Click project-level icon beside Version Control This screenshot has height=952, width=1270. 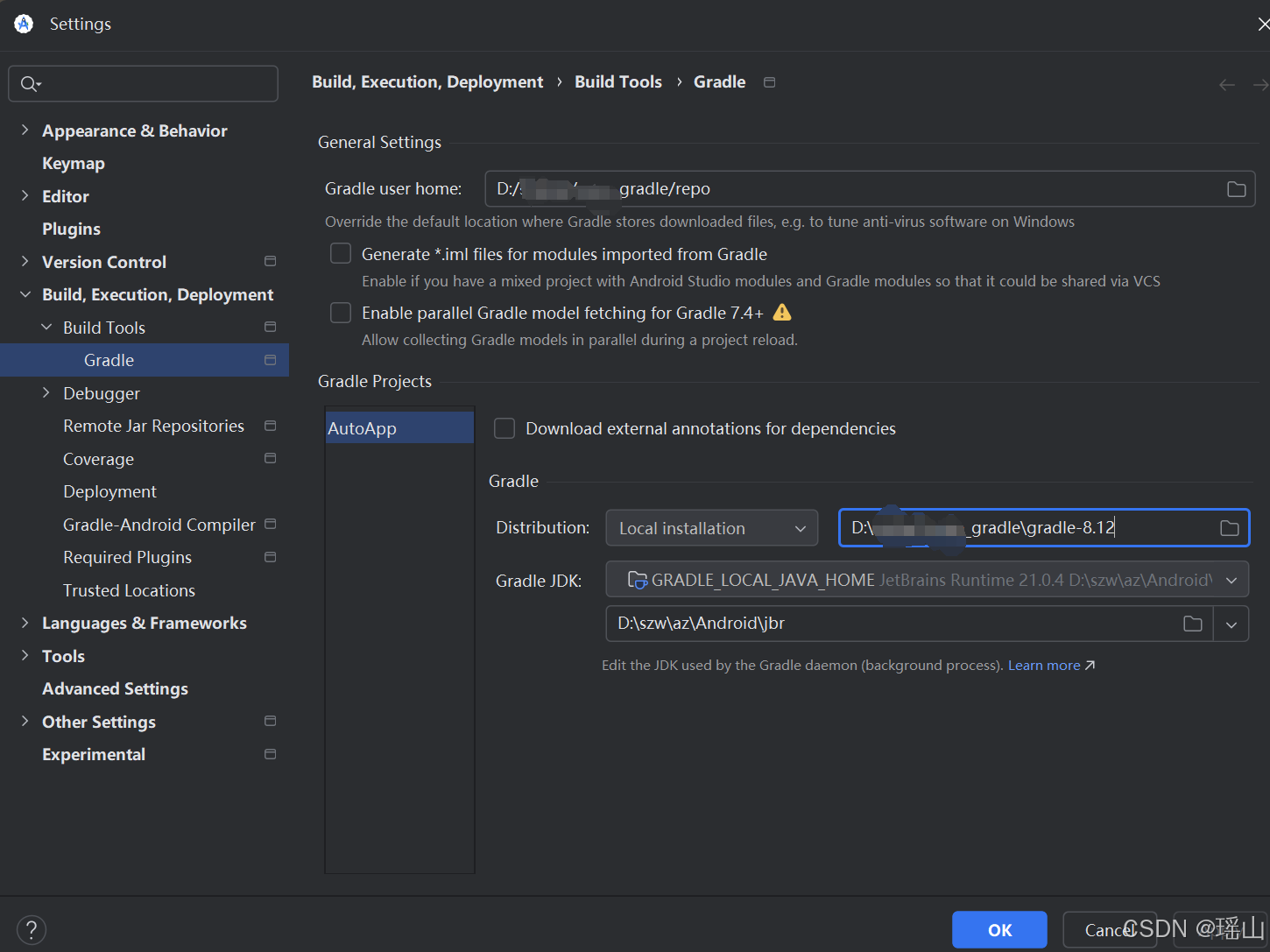270,261
